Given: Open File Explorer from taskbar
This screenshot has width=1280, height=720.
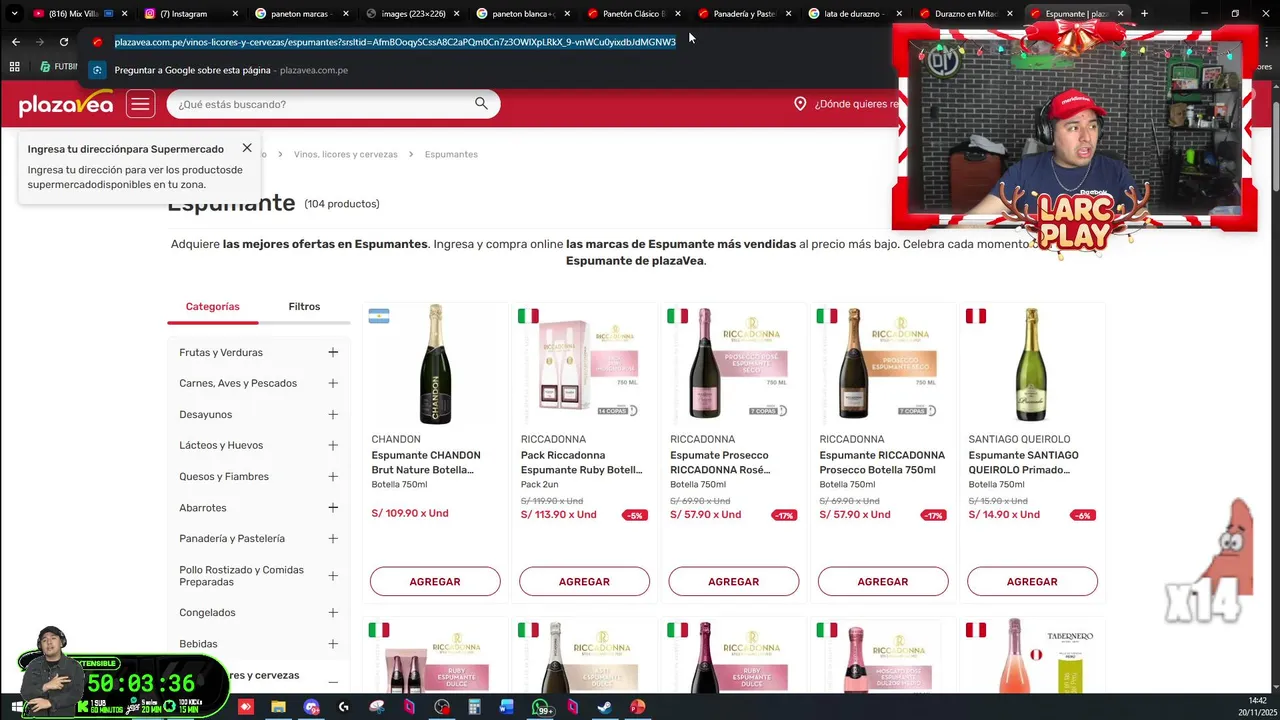Looking at the screenshot, I should tap(278, 707).
